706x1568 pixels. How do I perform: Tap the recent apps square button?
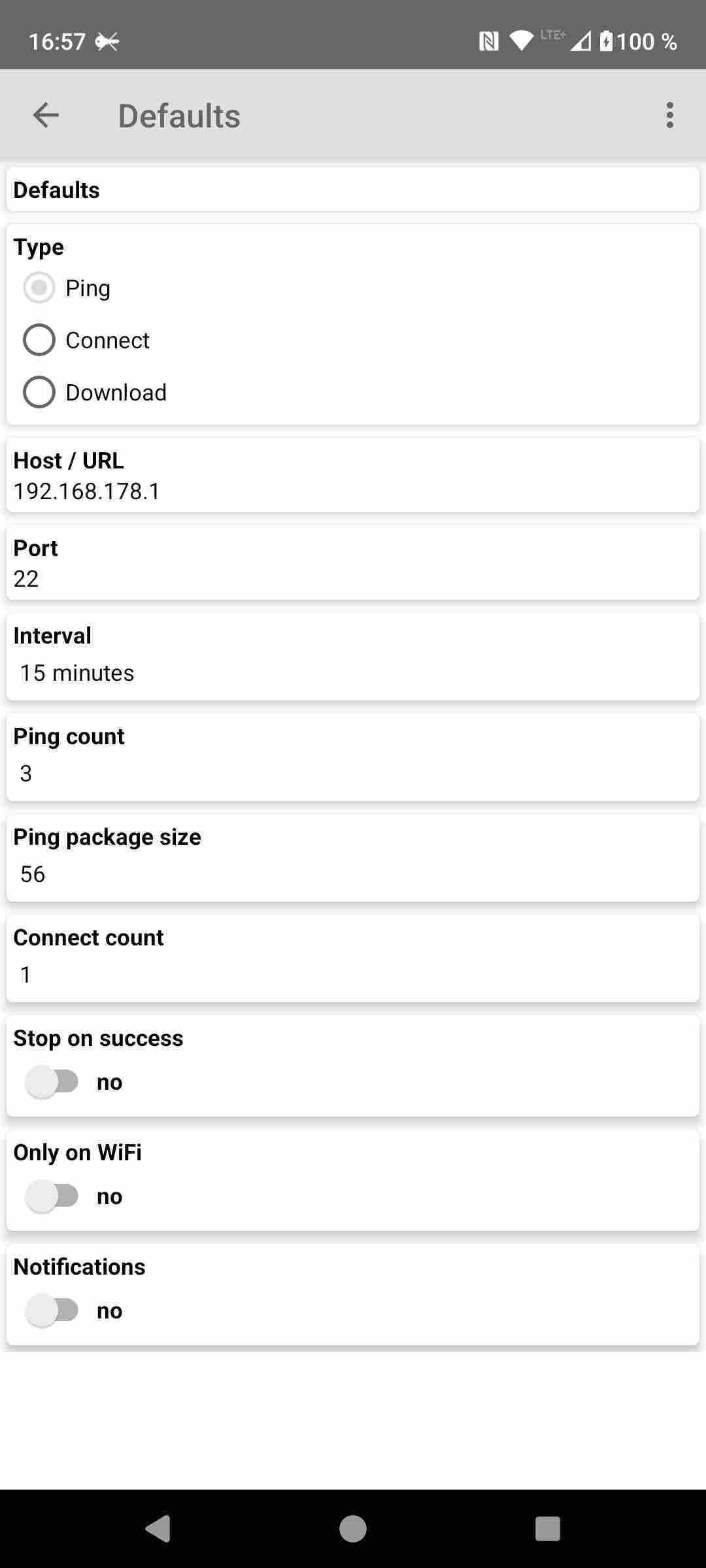point(547,1528)
